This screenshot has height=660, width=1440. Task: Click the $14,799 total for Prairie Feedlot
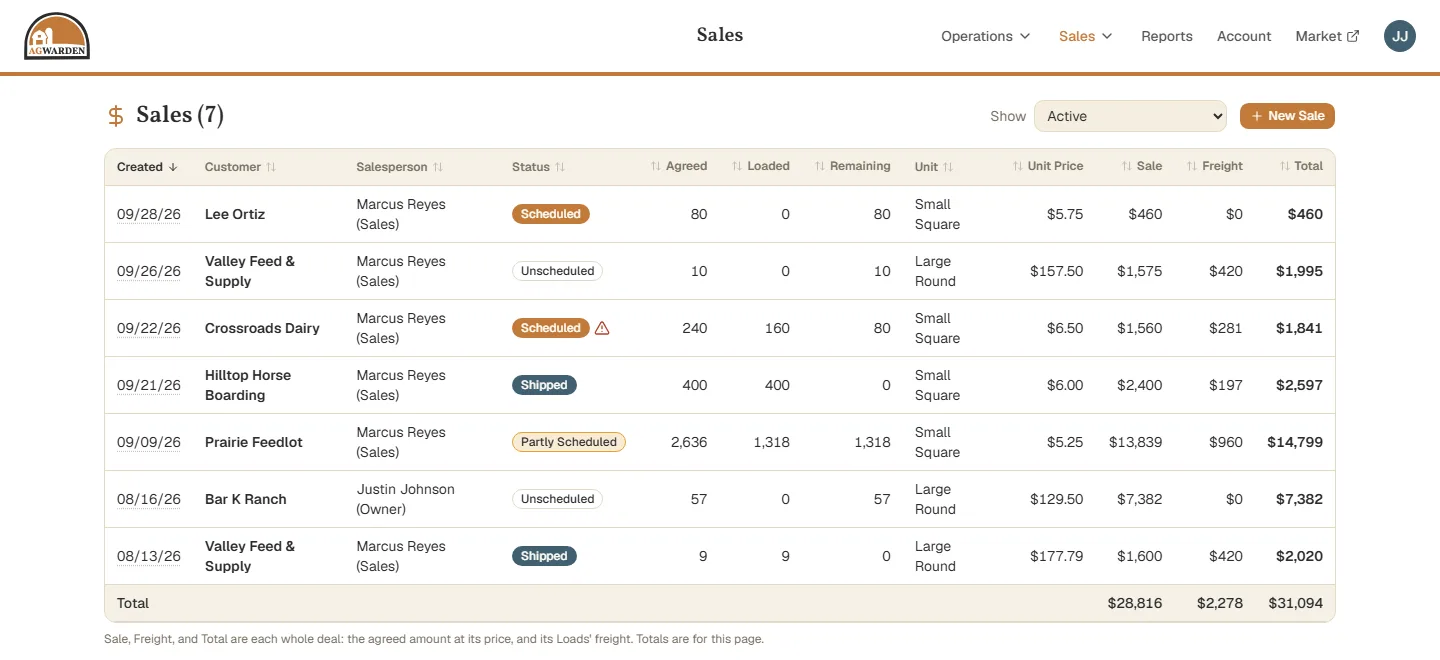(x=1295, y=442)
